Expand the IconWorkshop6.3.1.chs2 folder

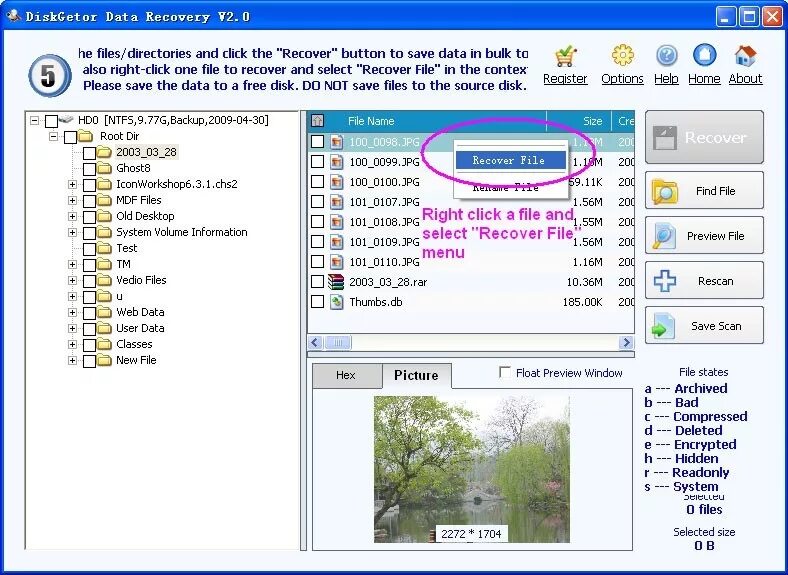[x=72, y=184]
